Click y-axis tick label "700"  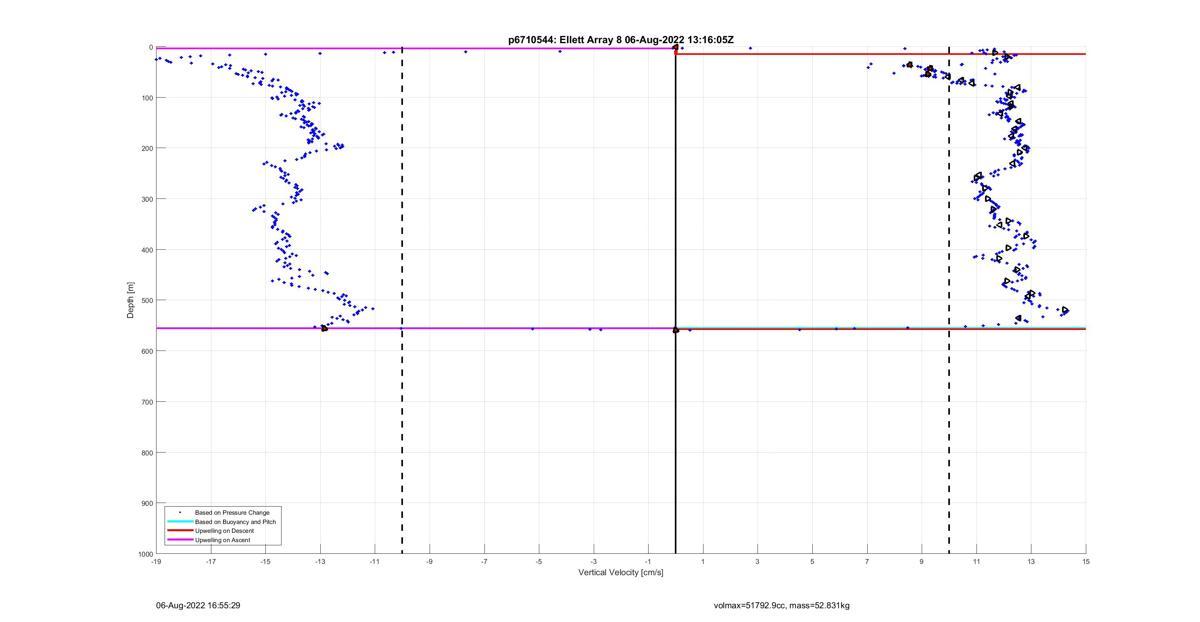146,402
